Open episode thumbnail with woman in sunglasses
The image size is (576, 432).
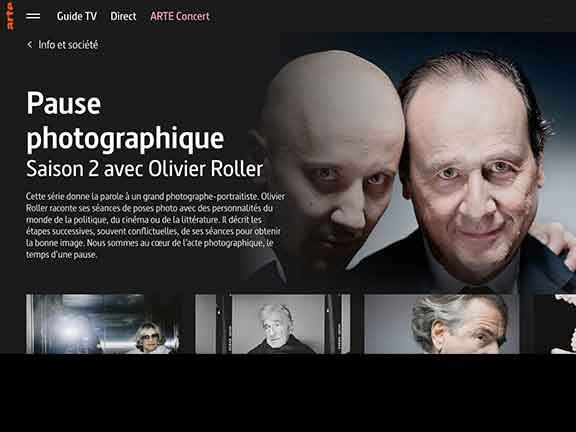pyautogui.click(x=103, y=324)
